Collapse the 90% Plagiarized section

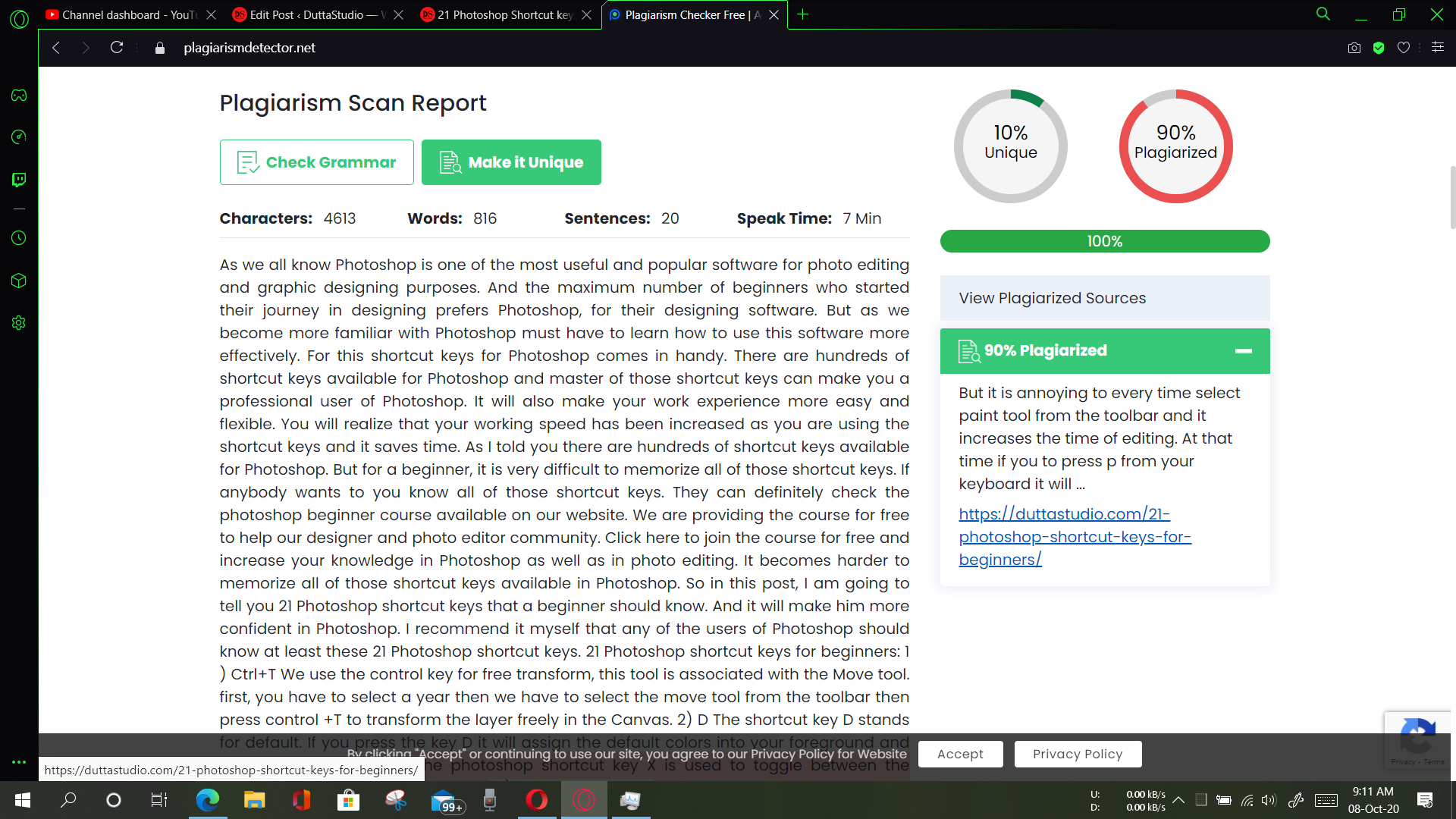point(1243,351)
